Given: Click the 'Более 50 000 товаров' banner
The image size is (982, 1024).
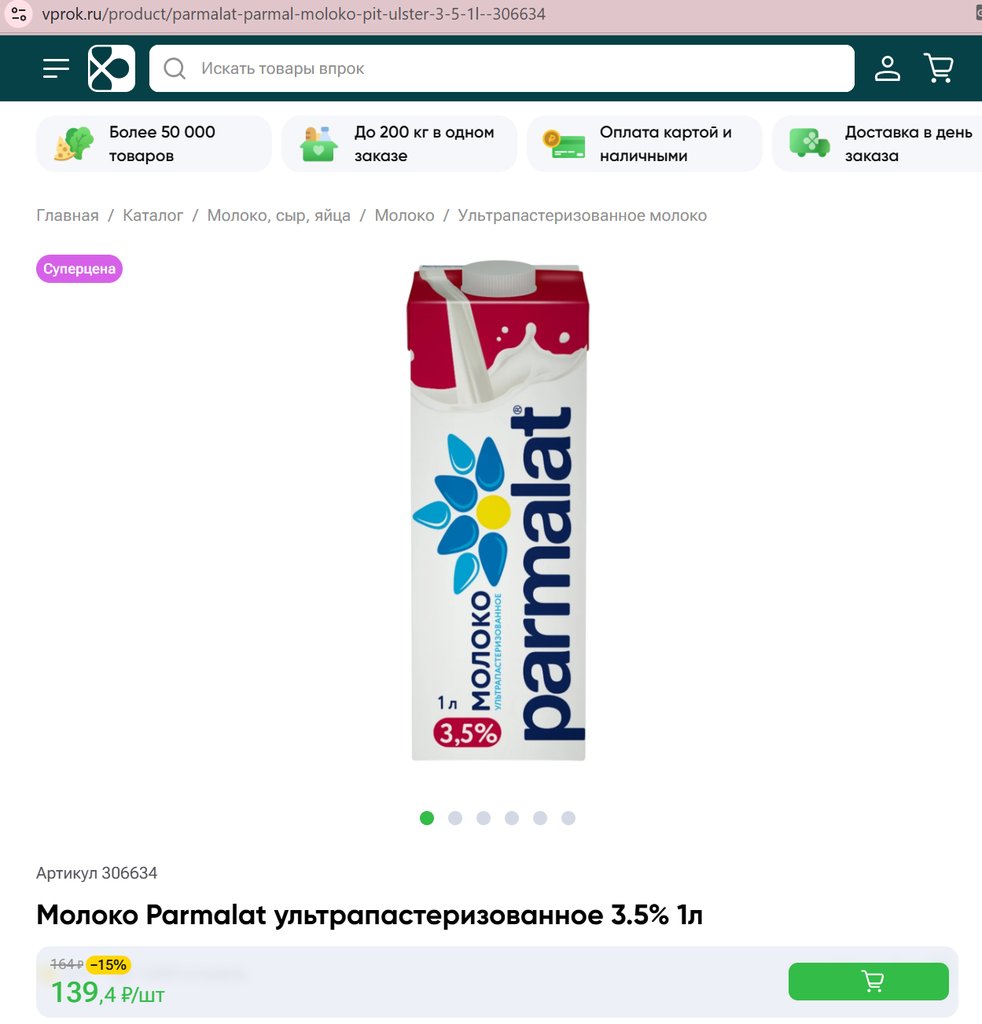Looking at the screenshot, I should [x=153, y=144].
